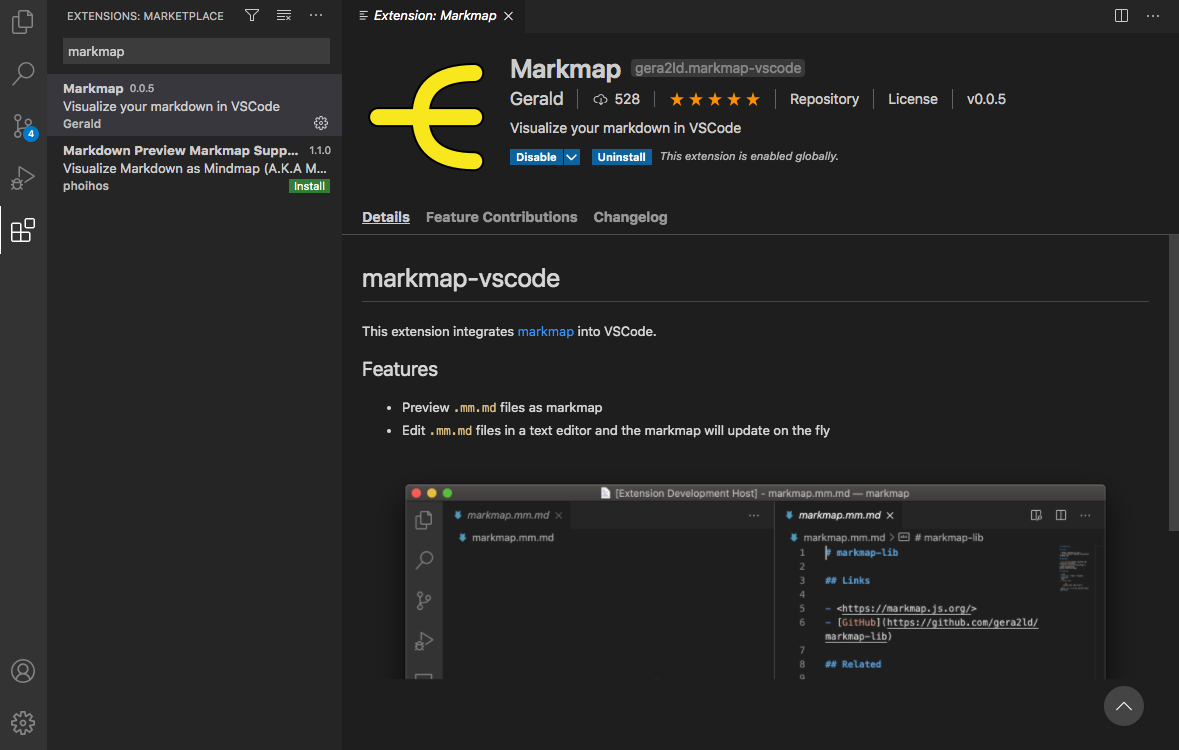Click the filter extensions funnel icon
This screenshot has height=750, width=1179.
252,15
